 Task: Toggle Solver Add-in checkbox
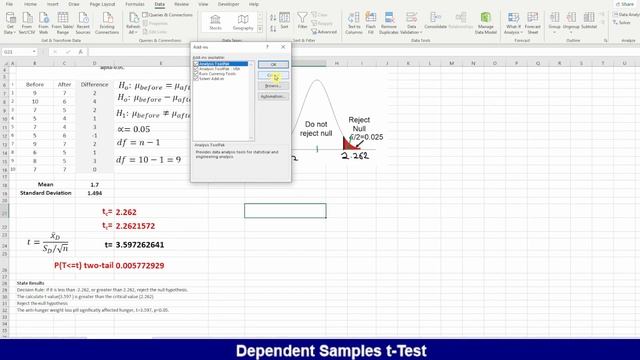(196, 78)
